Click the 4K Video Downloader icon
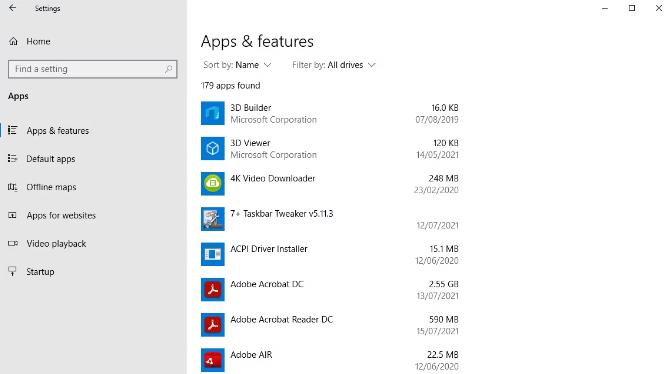 [x=213, y=184]
